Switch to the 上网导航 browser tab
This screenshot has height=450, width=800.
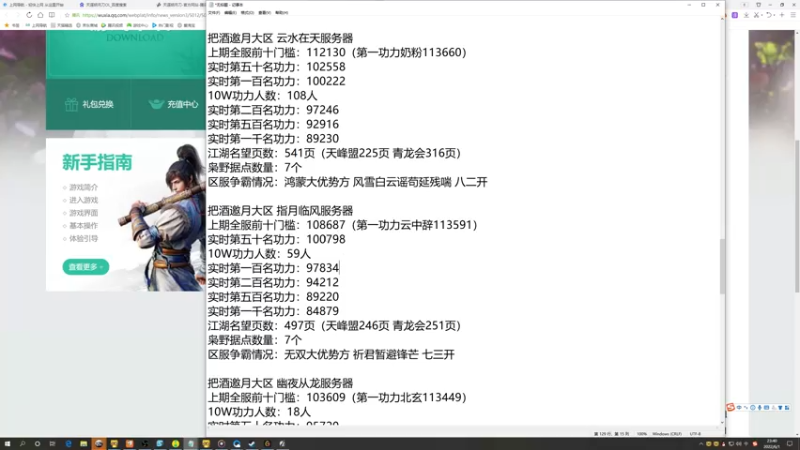[35, 5]
